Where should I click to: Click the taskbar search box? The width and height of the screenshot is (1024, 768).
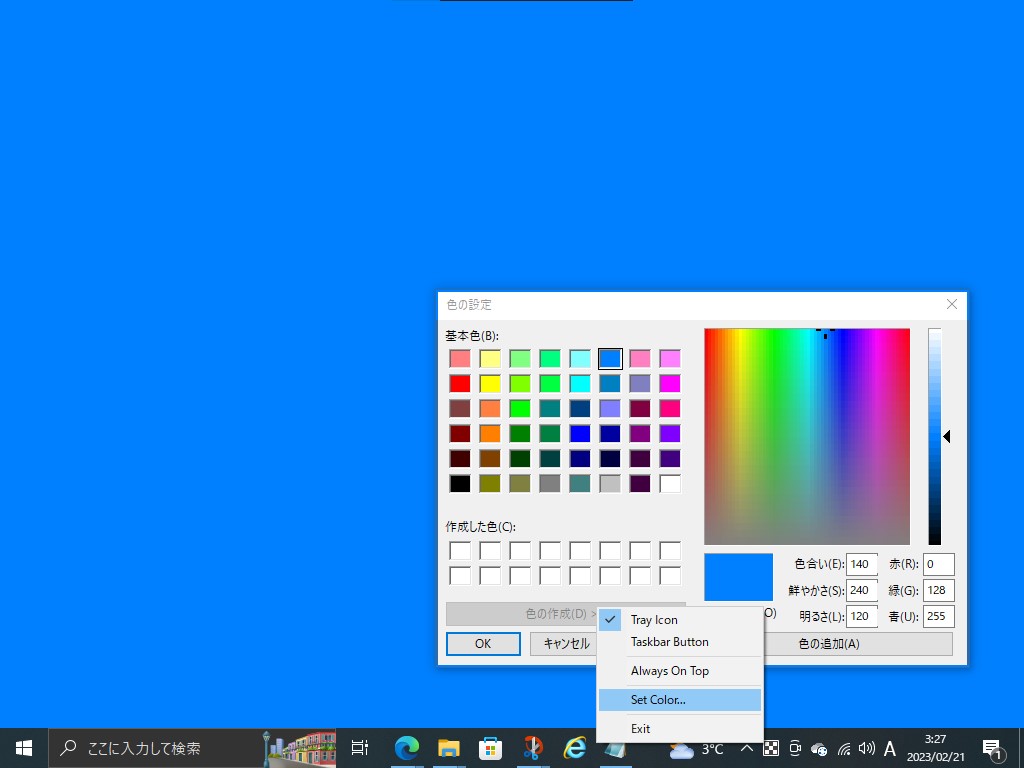(192, 748)
